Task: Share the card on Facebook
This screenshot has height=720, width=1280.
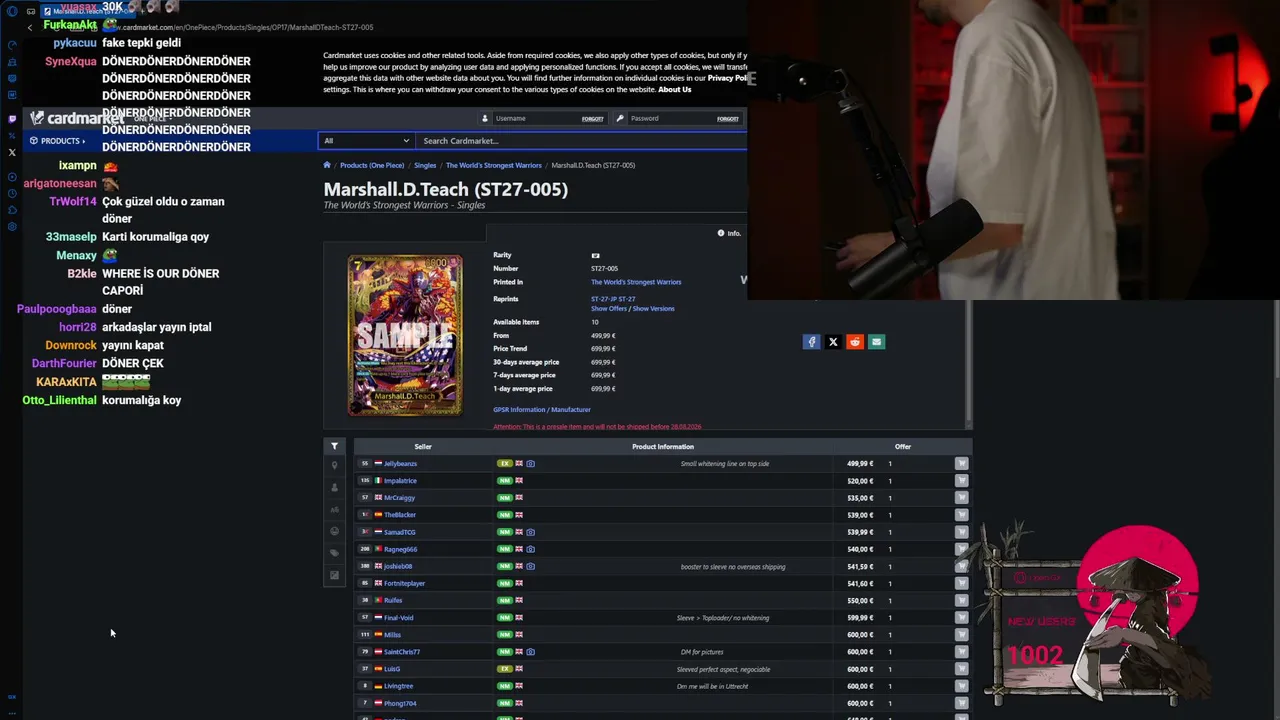Action: click(811, 342)
